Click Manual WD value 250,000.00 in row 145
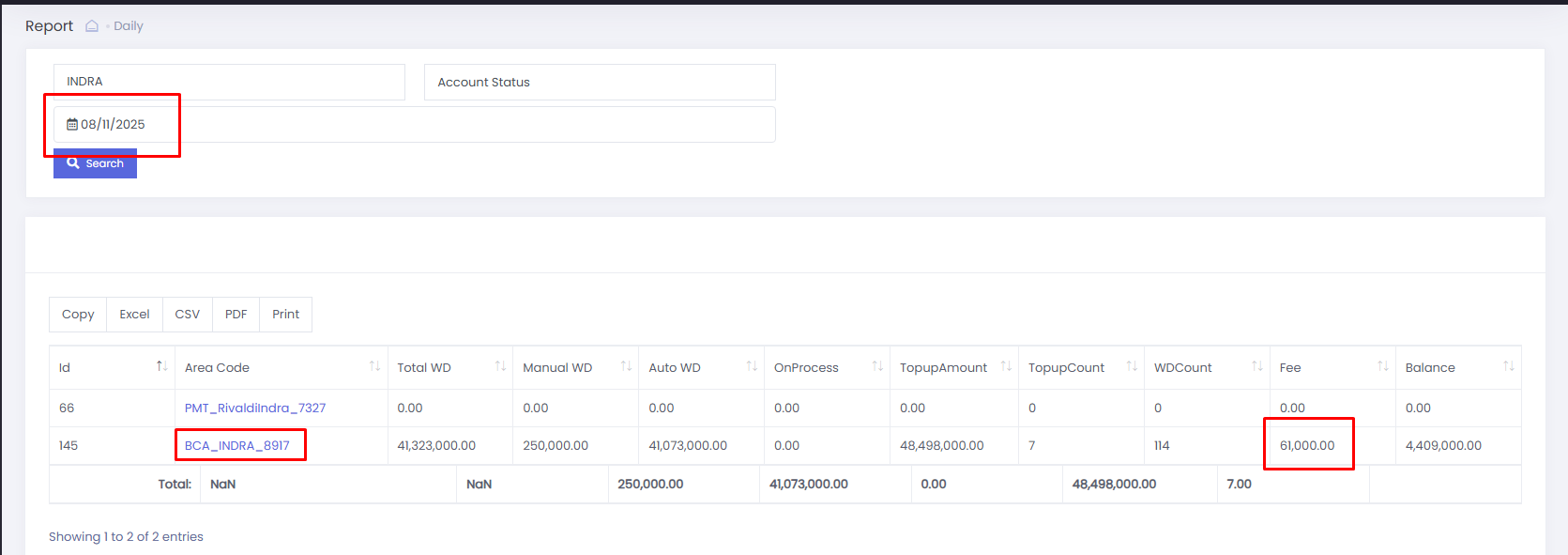 (x=556, y=445)
